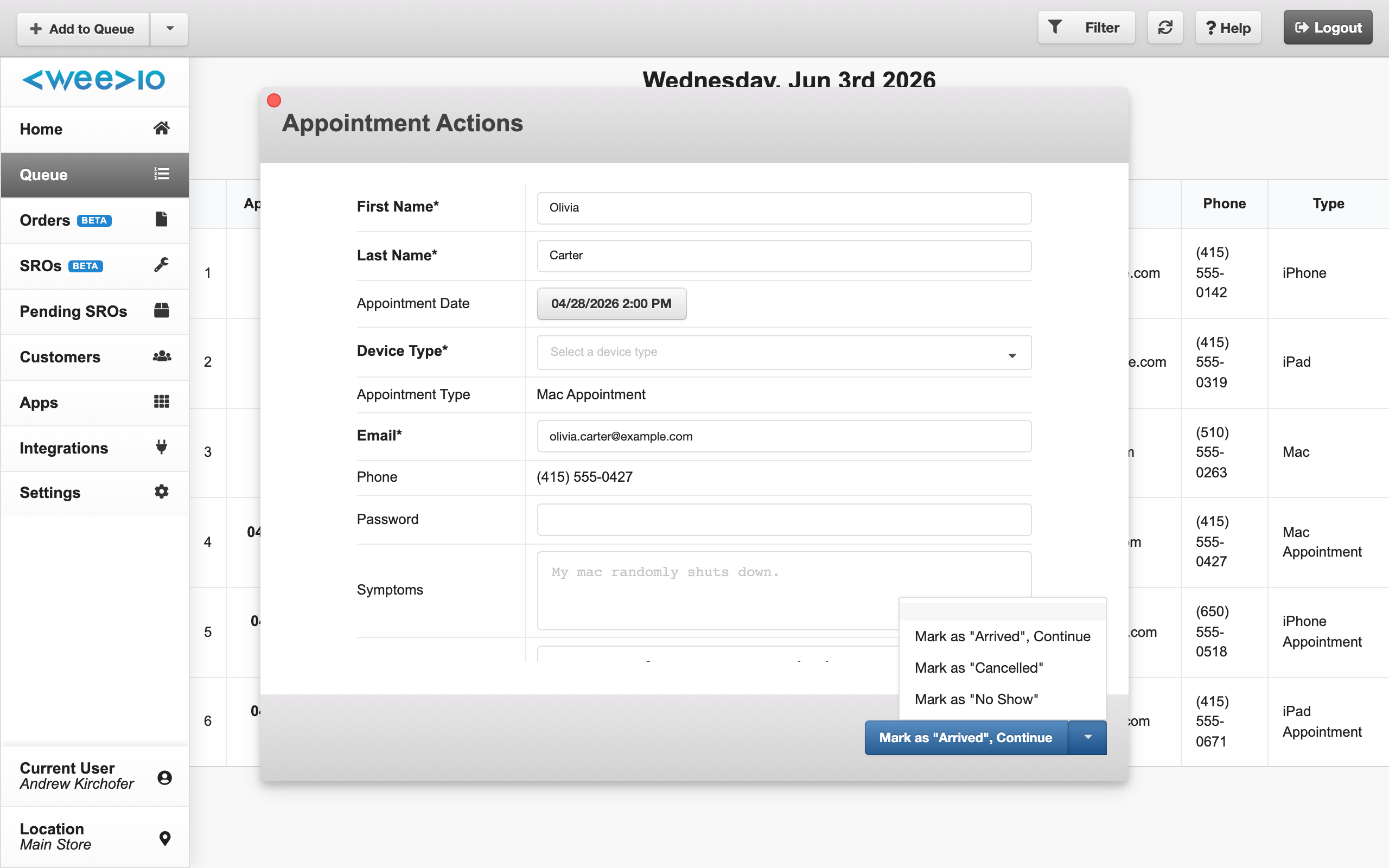Click the Queue list icon
Viewport: 1389px width, 868px height.
click(161, 174)
